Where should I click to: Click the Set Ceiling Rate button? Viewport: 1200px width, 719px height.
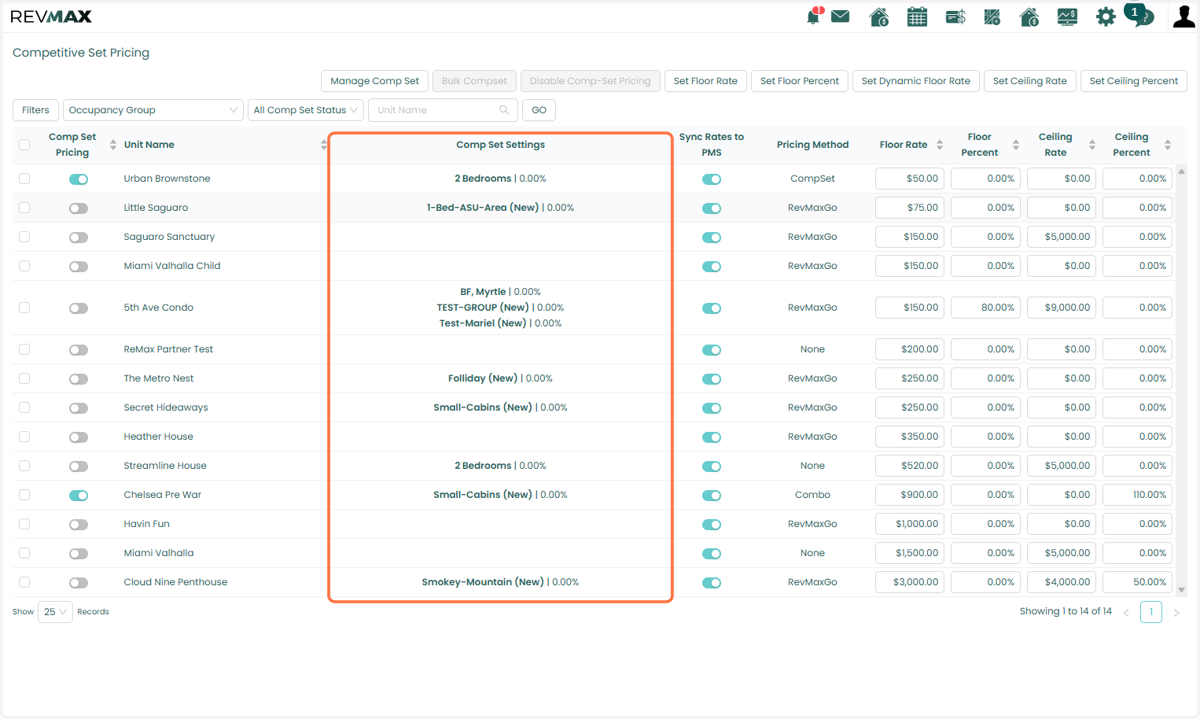pyautogui.click(x=1029, y=81)
